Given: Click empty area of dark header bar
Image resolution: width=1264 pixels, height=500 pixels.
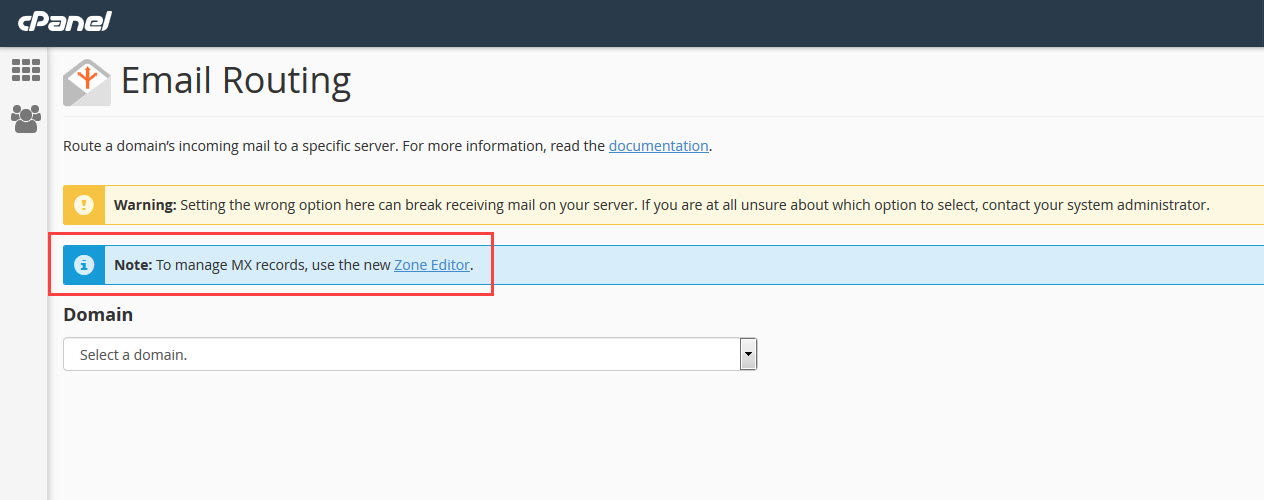Looking at the screenshot, I should coord(700,22).
